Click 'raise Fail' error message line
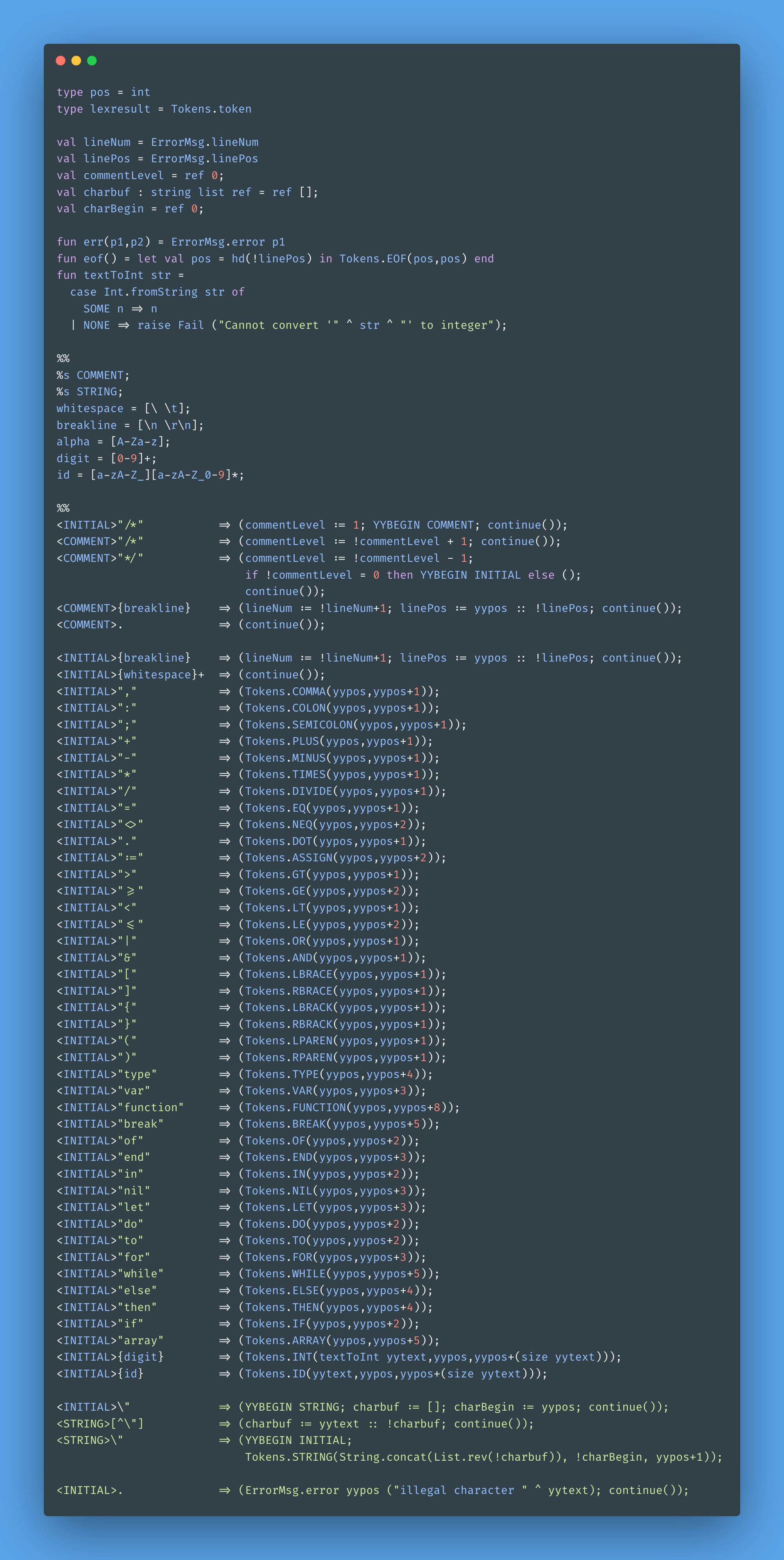Screen dimensions: 784x1560 tap(289, 325)
